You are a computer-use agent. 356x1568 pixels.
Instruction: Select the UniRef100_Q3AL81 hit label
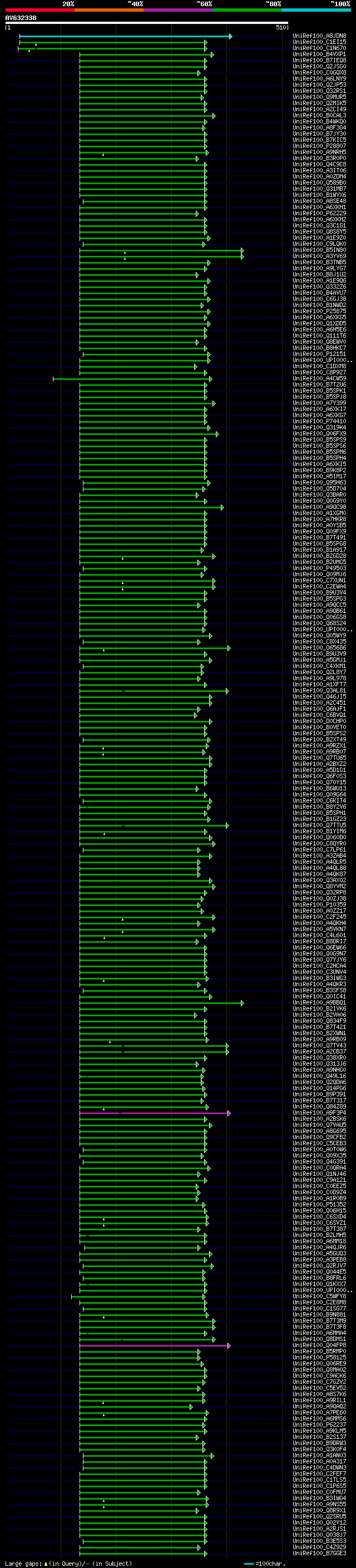(x=319, y=691)
